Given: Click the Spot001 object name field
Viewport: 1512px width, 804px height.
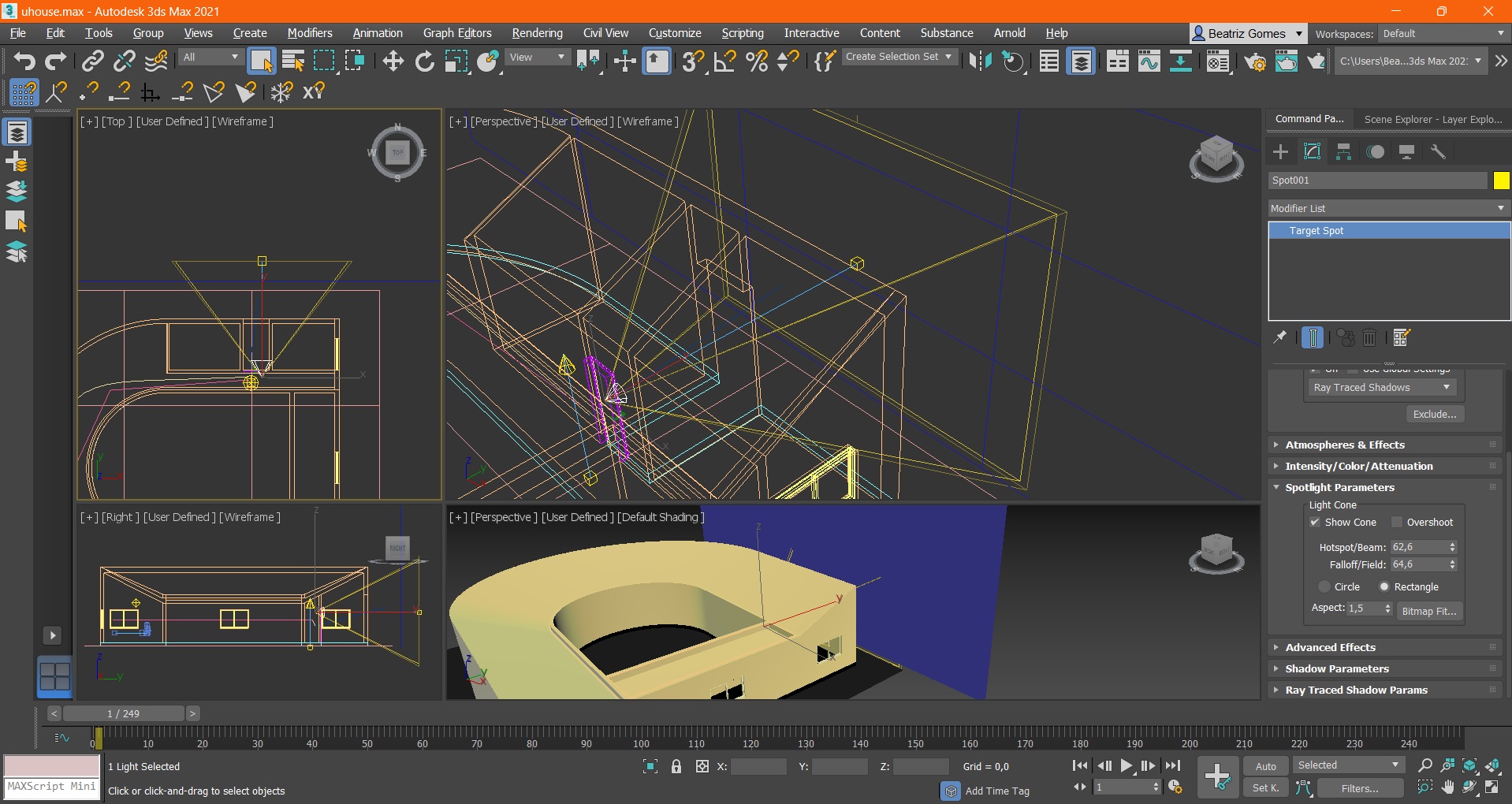Looking at the screenshot, I should (1377, 181).
